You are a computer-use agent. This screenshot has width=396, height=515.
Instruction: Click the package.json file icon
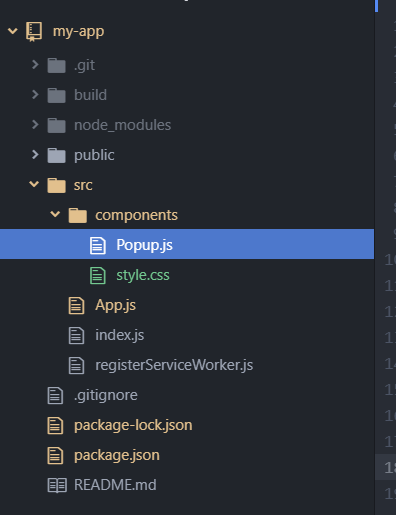tap(55, 455)
